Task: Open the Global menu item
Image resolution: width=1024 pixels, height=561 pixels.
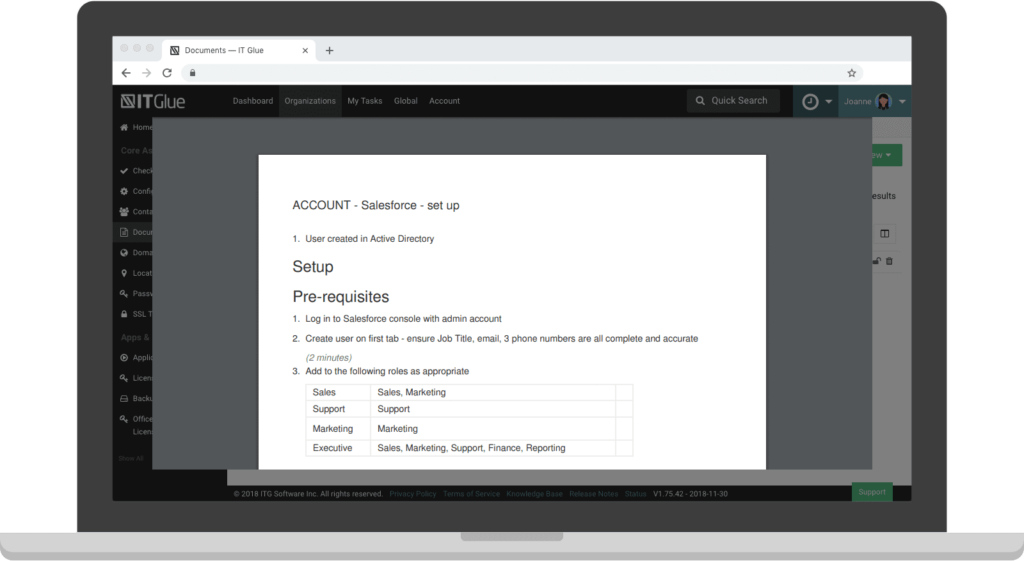Action: pyautogui.click(x=405, y=101)
